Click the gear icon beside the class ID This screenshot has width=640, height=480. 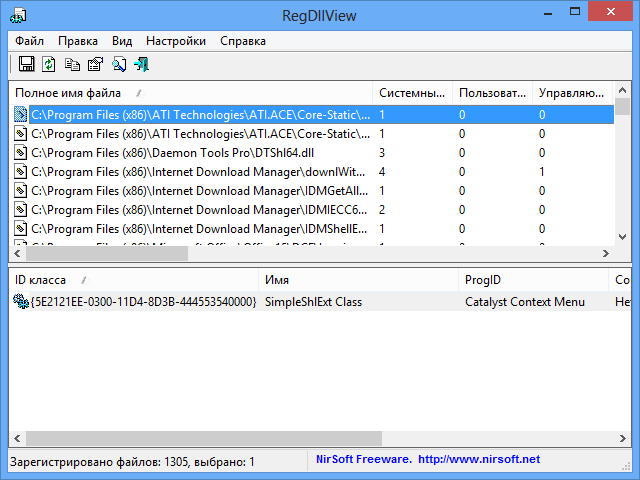(x=20, y=301)
